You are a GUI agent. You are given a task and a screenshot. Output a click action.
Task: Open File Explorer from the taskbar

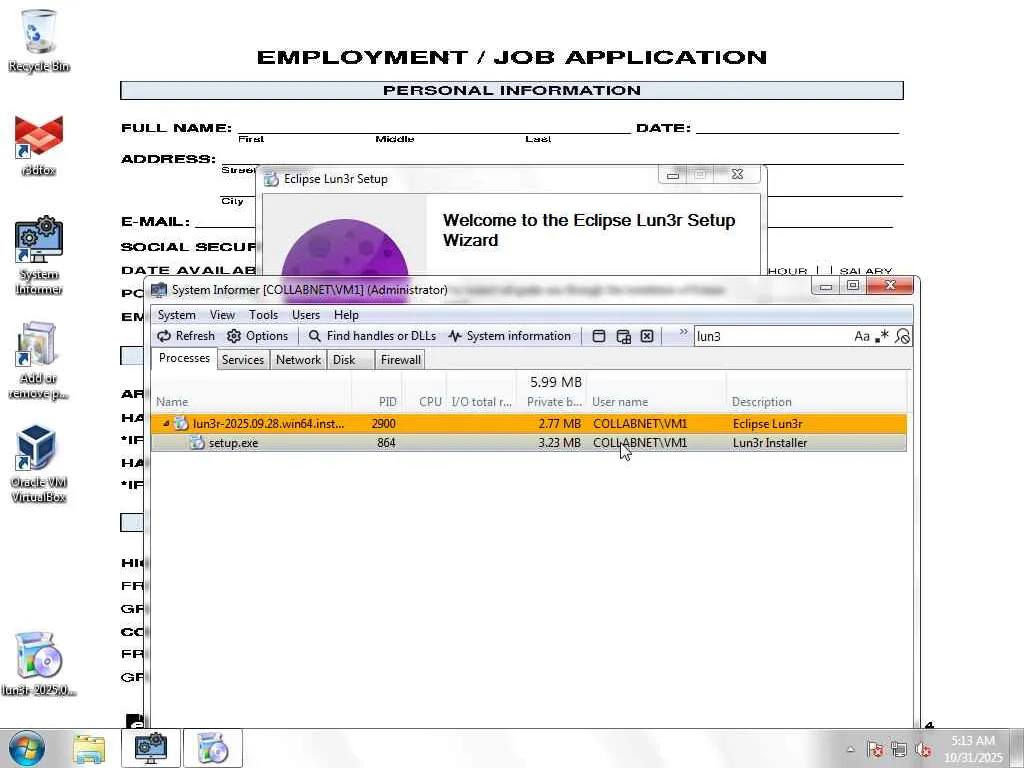(88, 748)
